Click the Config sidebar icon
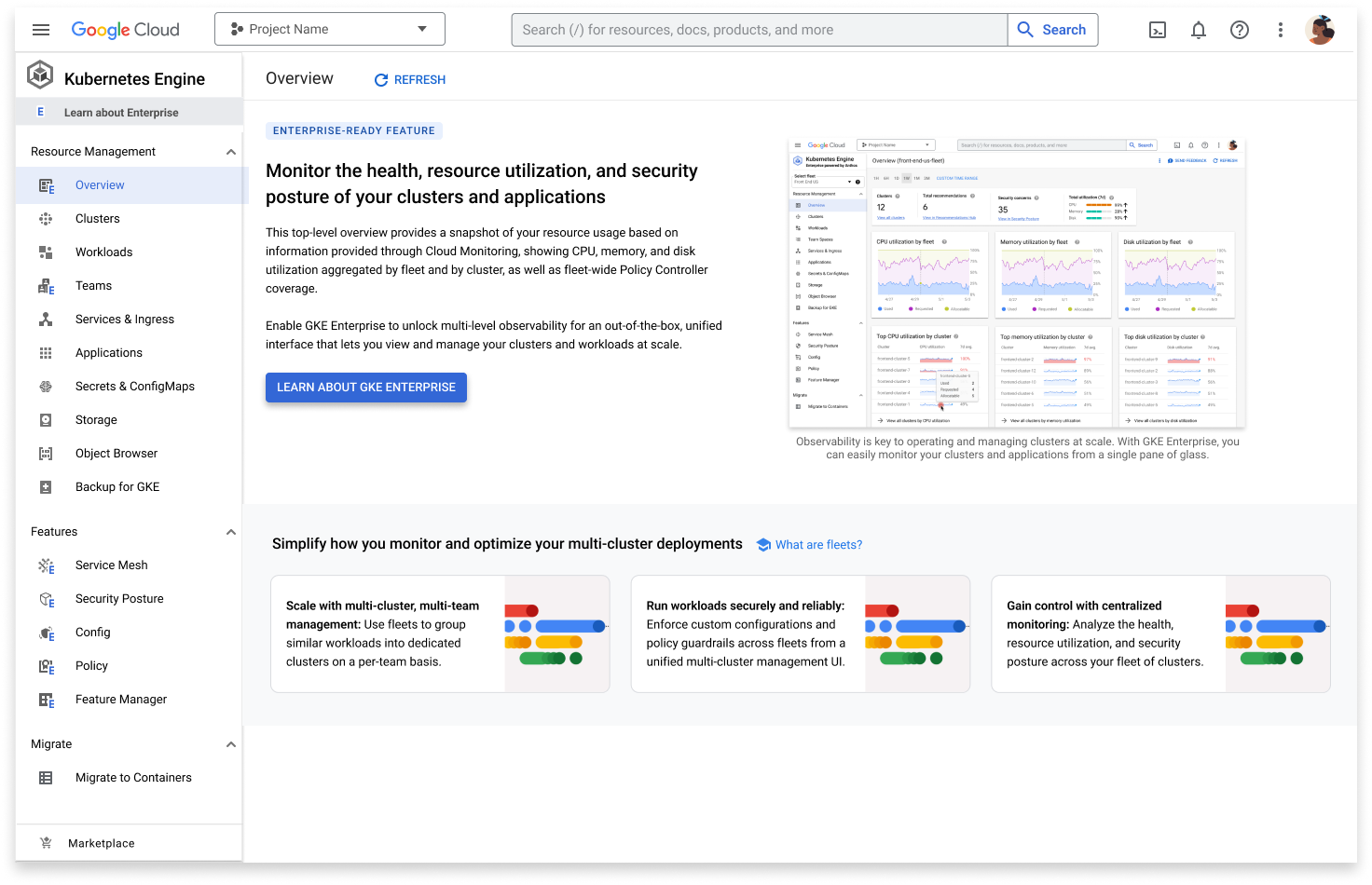 46,633
